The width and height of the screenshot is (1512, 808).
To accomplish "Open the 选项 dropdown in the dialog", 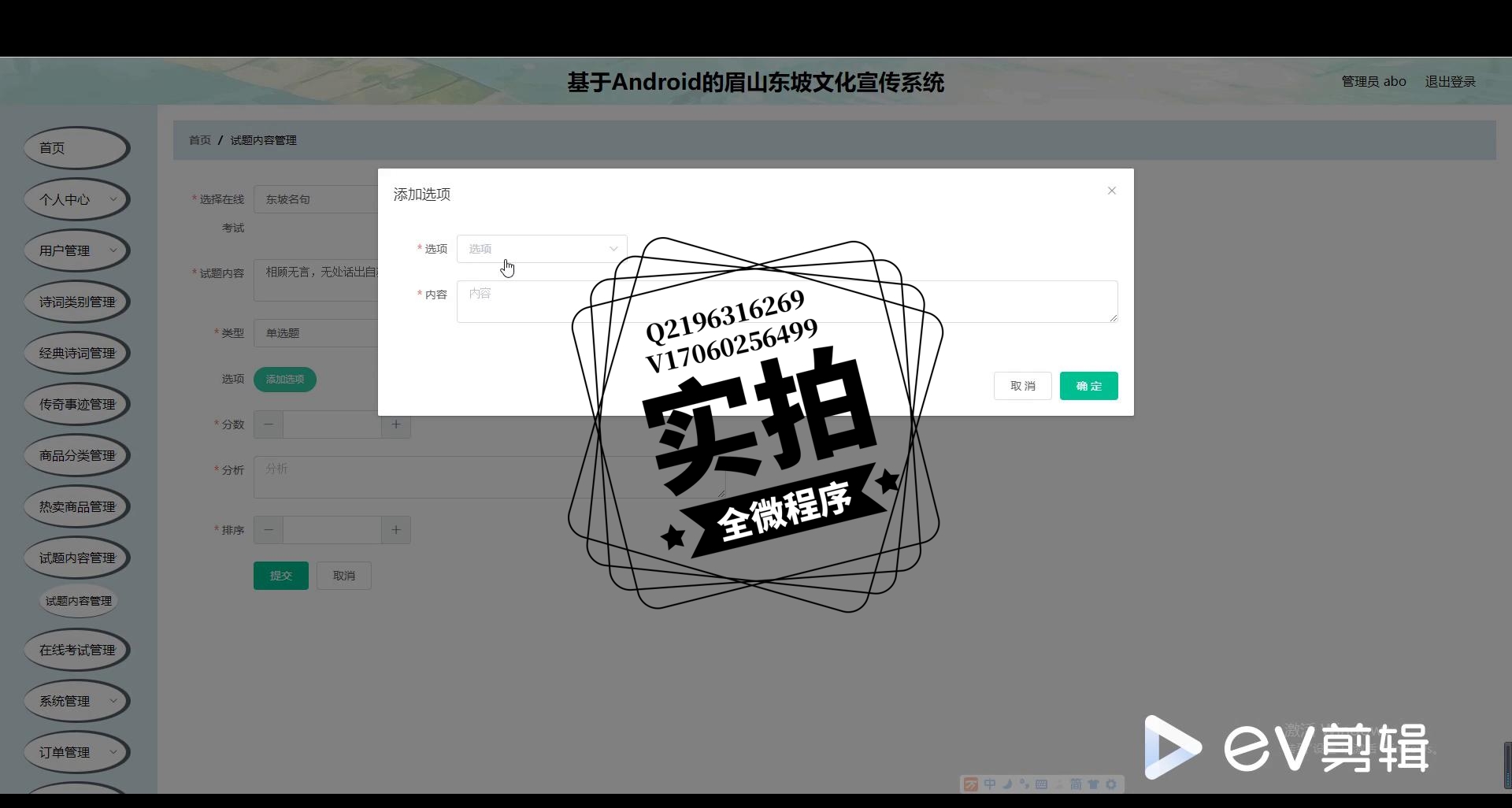I will pos(542,249).
